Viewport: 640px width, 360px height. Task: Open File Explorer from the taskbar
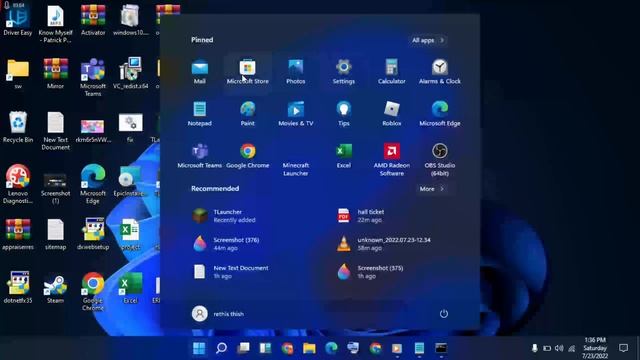point(309,348)
